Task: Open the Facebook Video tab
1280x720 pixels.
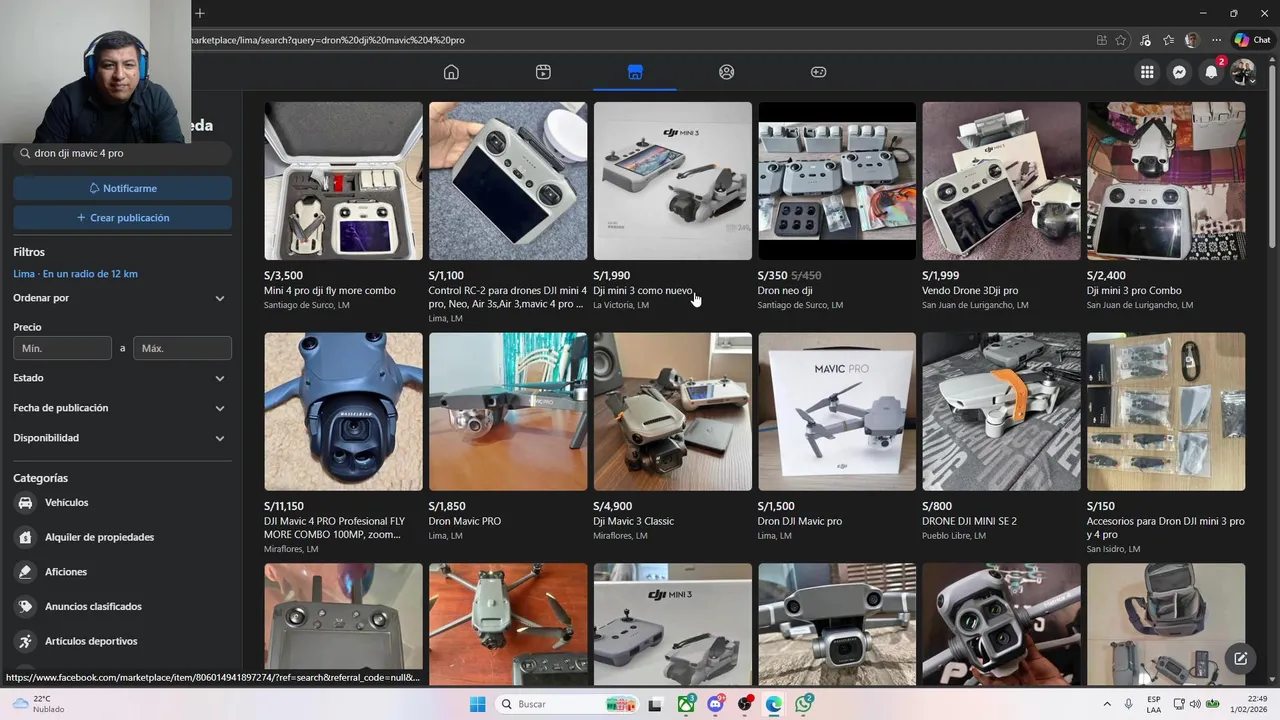Action: point(543,72)
